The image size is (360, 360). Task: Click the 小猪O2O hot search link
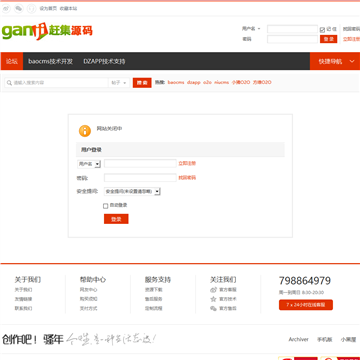coord(241,82)
